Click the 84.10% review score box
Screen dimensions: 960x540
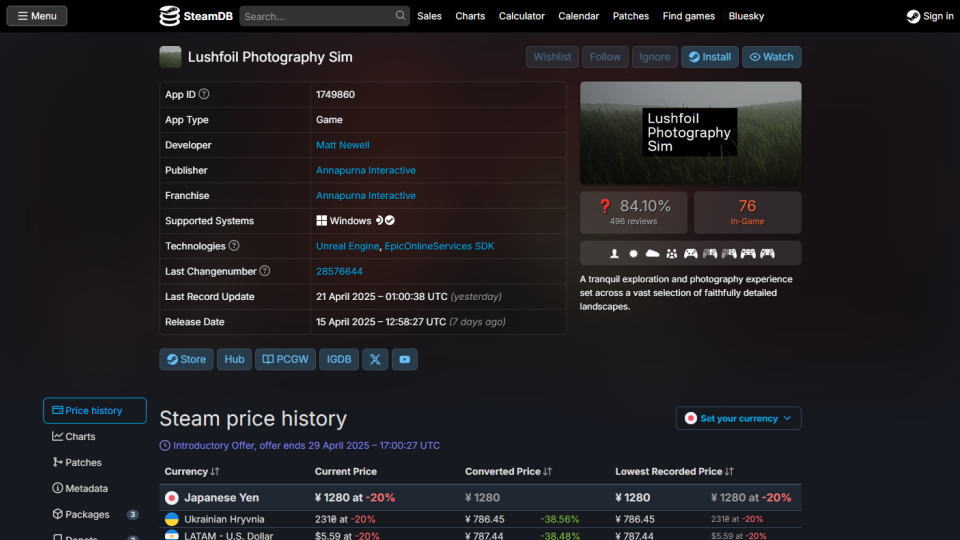point(634,212)
